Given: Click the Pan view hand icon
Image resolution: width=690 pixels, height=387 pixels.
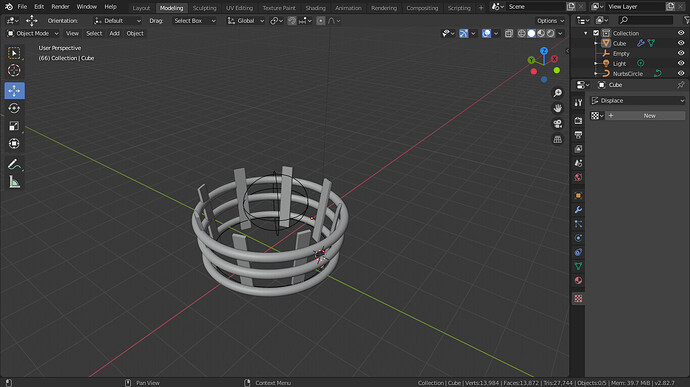Looking at the screenshot, I should (558, 108).
